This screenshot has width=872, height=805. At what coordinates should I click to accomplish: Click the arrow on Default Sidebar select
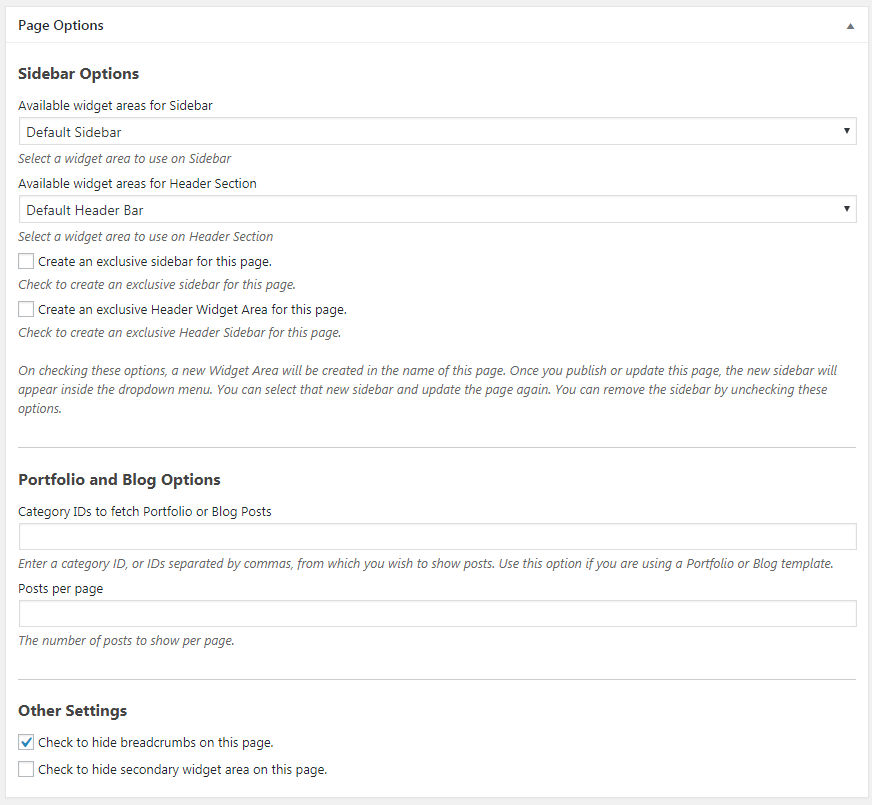[846, 131]
